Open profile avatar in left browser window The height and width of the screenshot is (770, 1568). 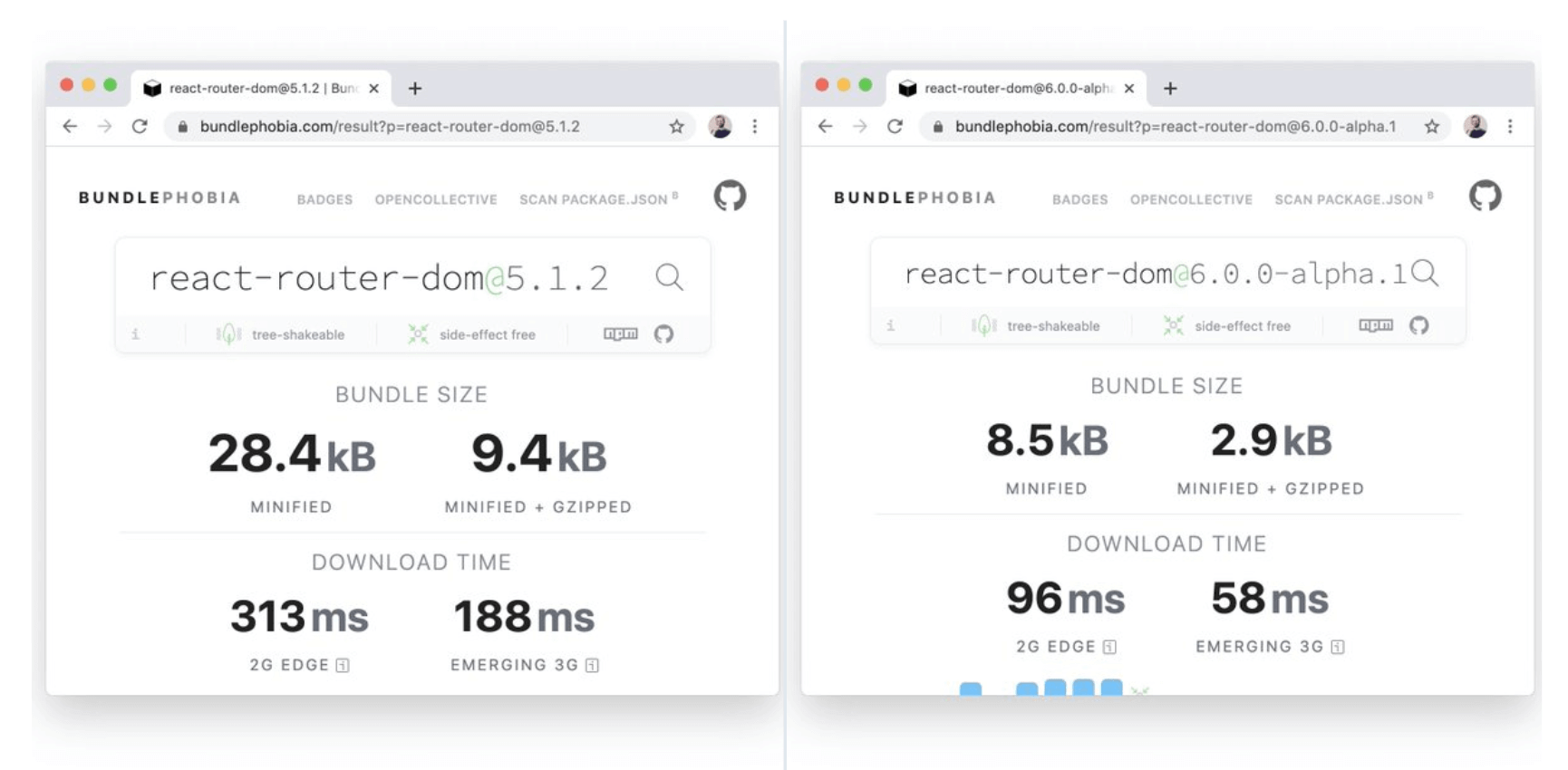click(x=720, y=126)
